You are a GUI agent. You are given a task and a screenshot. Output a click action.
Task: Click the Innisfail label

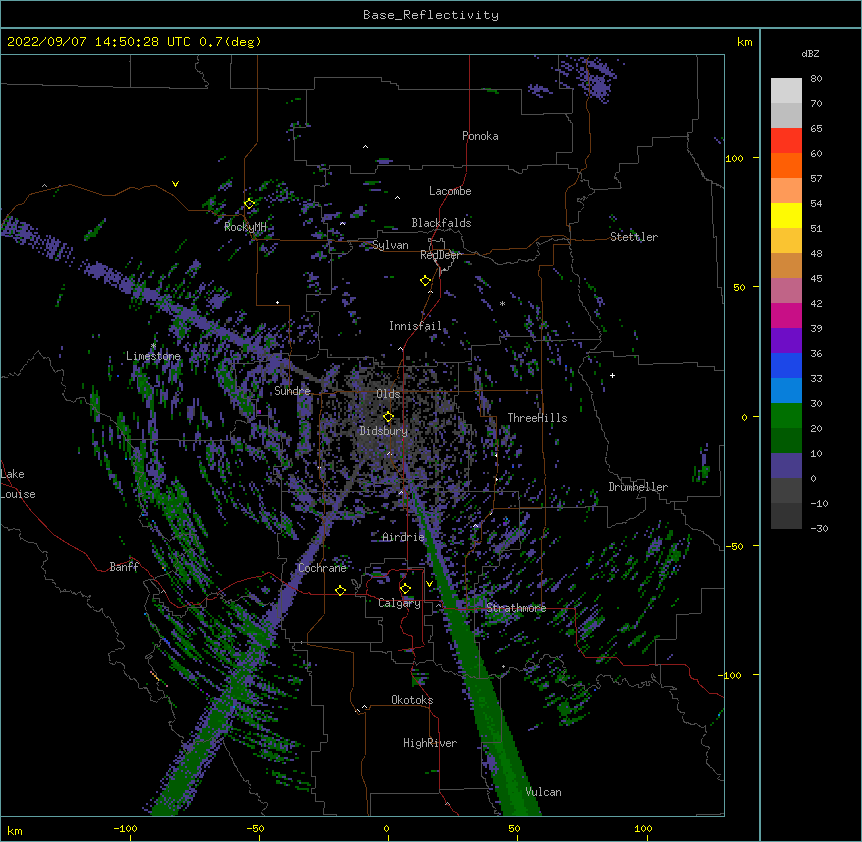click(415, 326)
